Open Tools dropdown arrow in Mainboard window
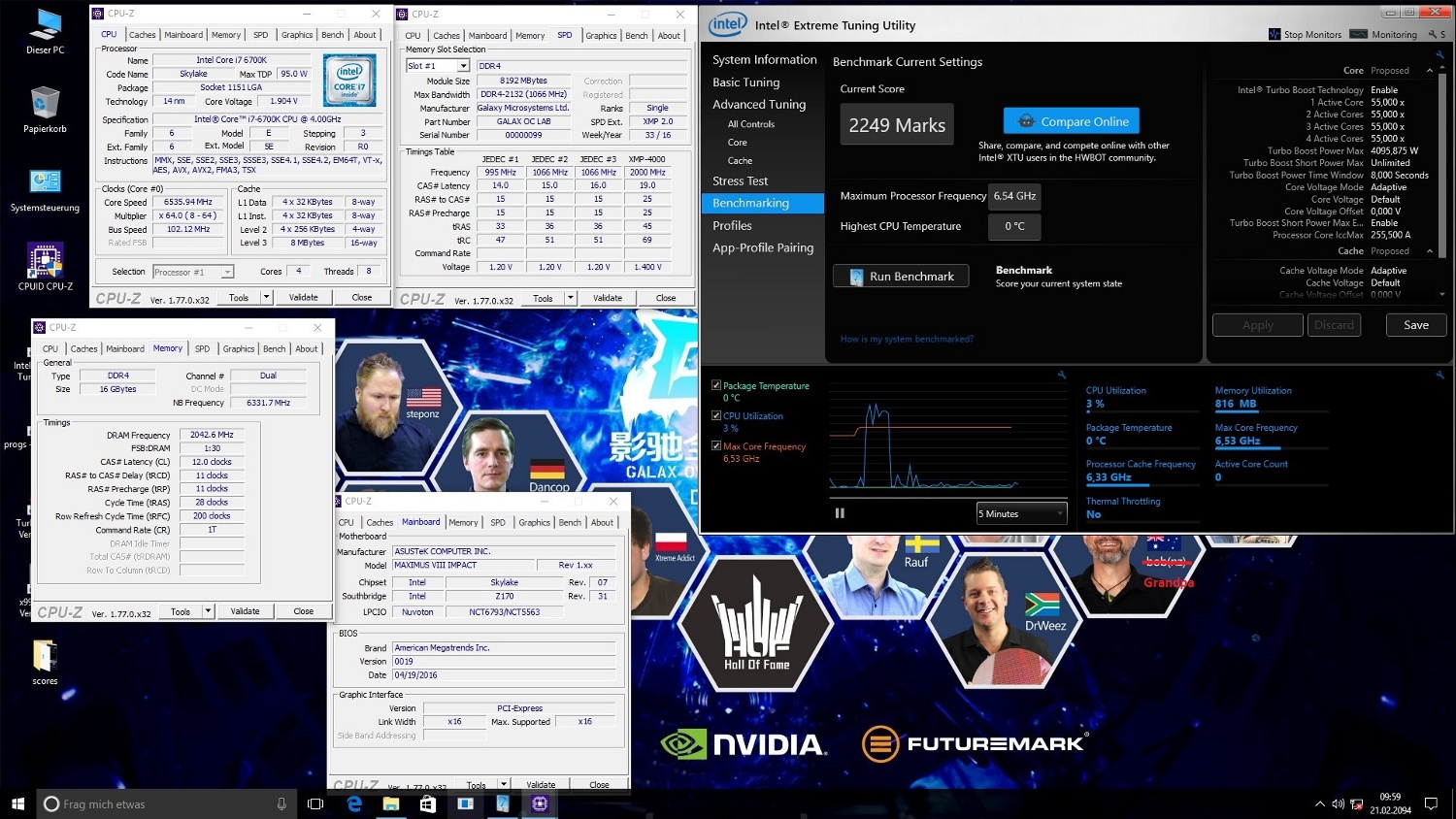 [x=503, y=784]
